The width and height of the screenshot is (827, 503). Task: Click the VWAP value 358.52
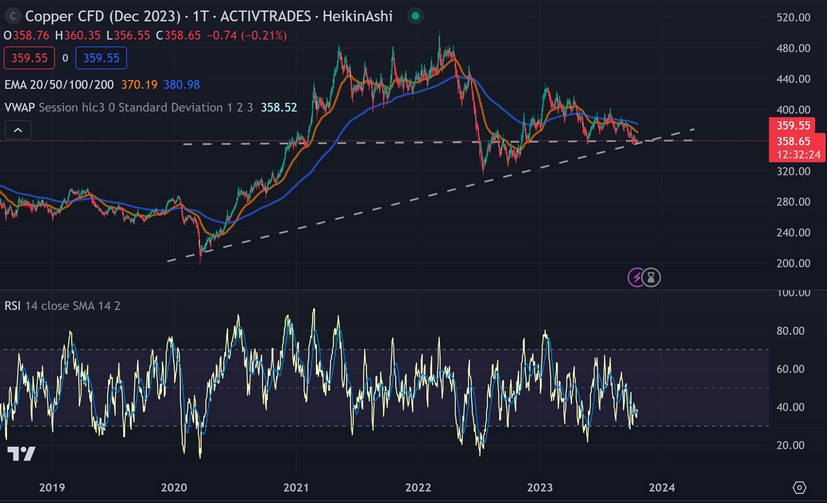(x=279, y=108)
